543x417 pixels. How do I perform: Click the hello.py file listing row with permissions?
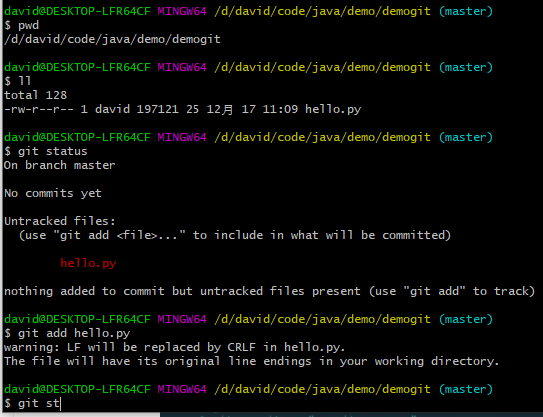(183, 109)
